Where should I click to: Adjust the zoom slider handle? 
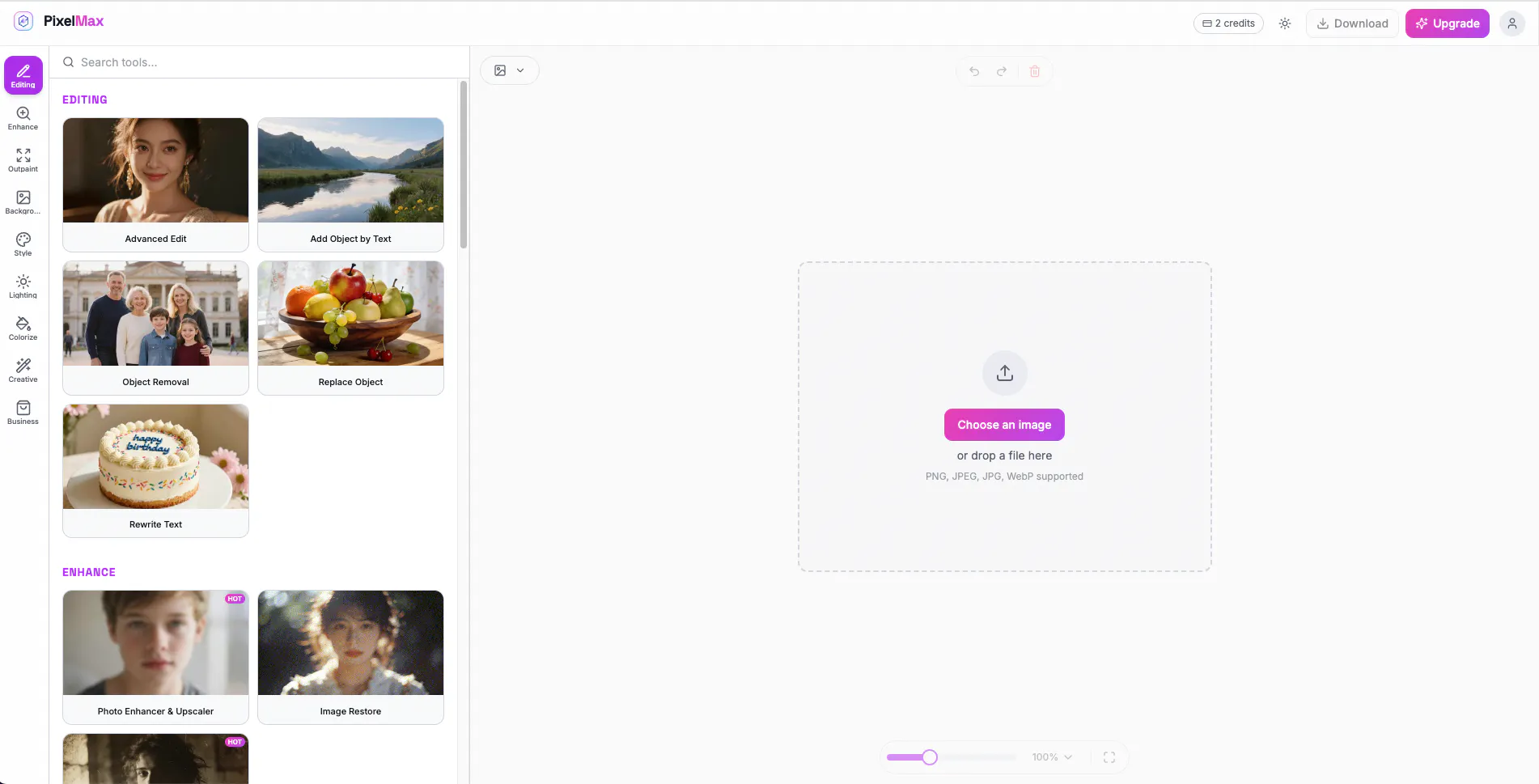pos(930,757)
